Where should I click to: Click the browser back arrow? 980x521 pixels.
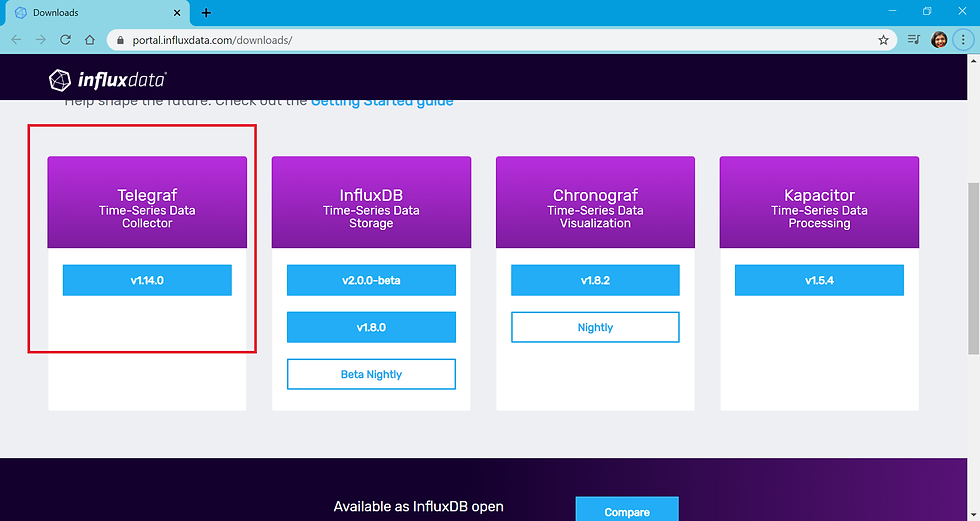pyautogui.click(x=16, y=40)
